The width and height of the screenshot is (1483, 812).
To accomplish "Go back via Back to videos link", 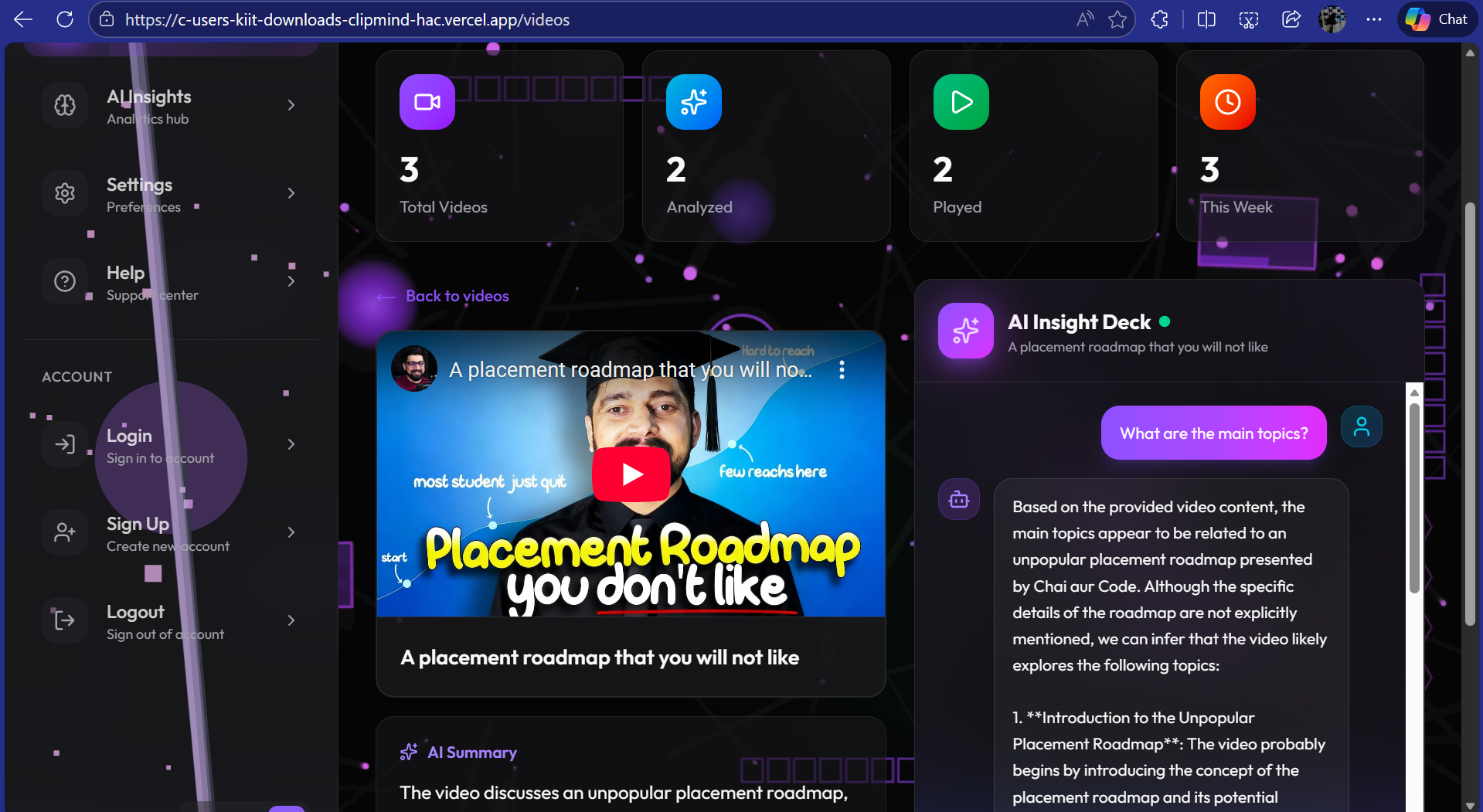I will click(443, 296).
